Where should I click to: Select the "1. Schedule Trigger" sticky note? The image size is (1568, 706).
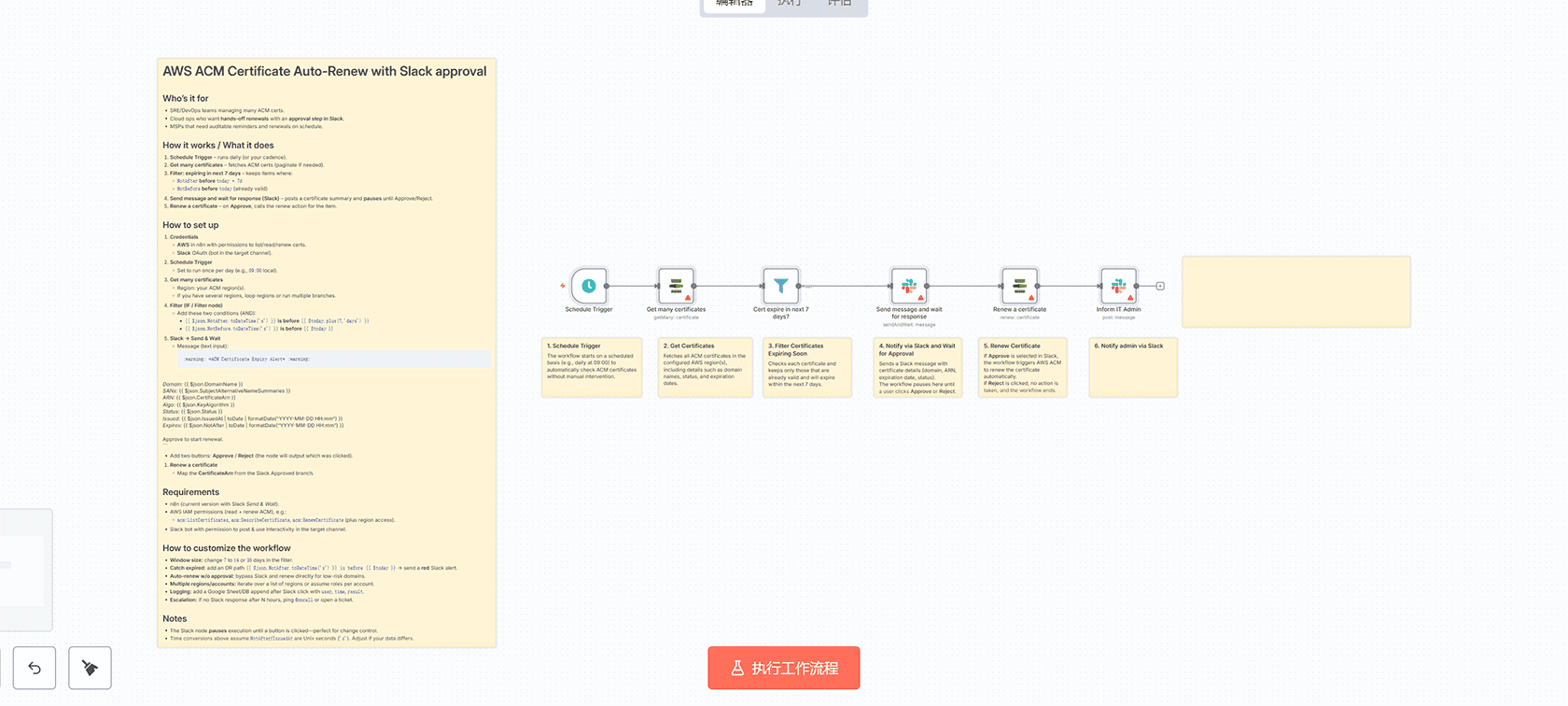[592, 368]
